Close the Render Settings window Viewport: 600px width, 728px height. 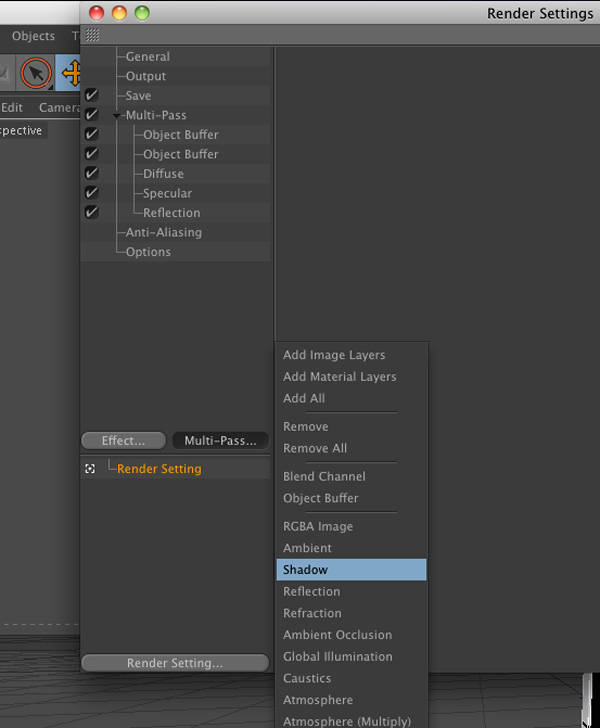[97, 13]
